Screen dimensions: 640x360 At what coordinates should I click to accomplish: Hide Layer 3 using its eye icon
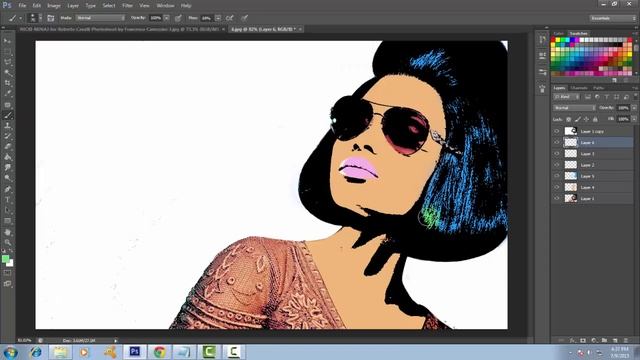pos(557,153)
